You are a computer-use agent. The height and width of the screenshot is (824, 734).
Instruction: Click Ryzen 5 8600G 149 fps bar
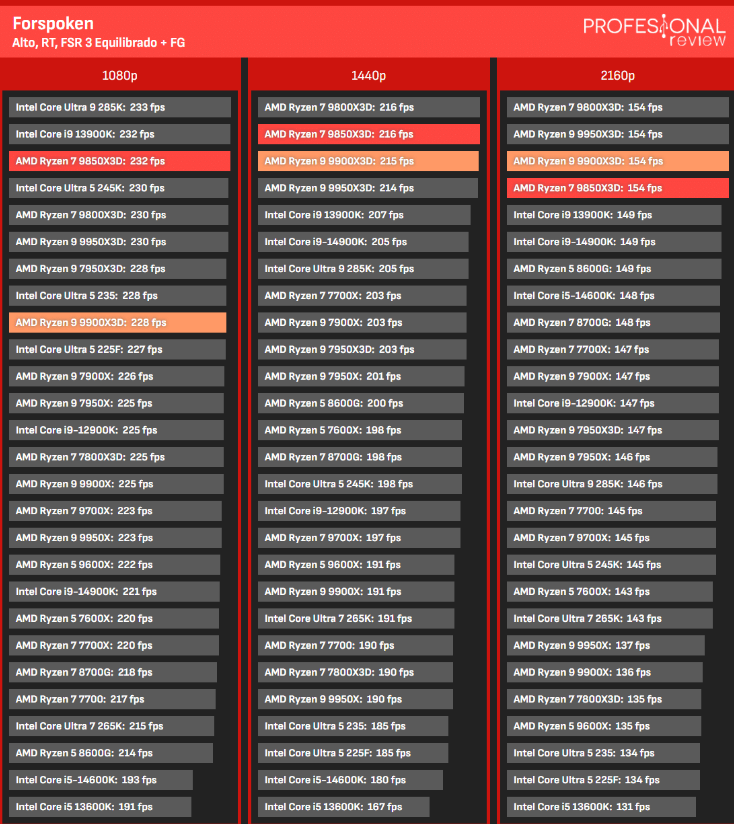pos(614,269)
